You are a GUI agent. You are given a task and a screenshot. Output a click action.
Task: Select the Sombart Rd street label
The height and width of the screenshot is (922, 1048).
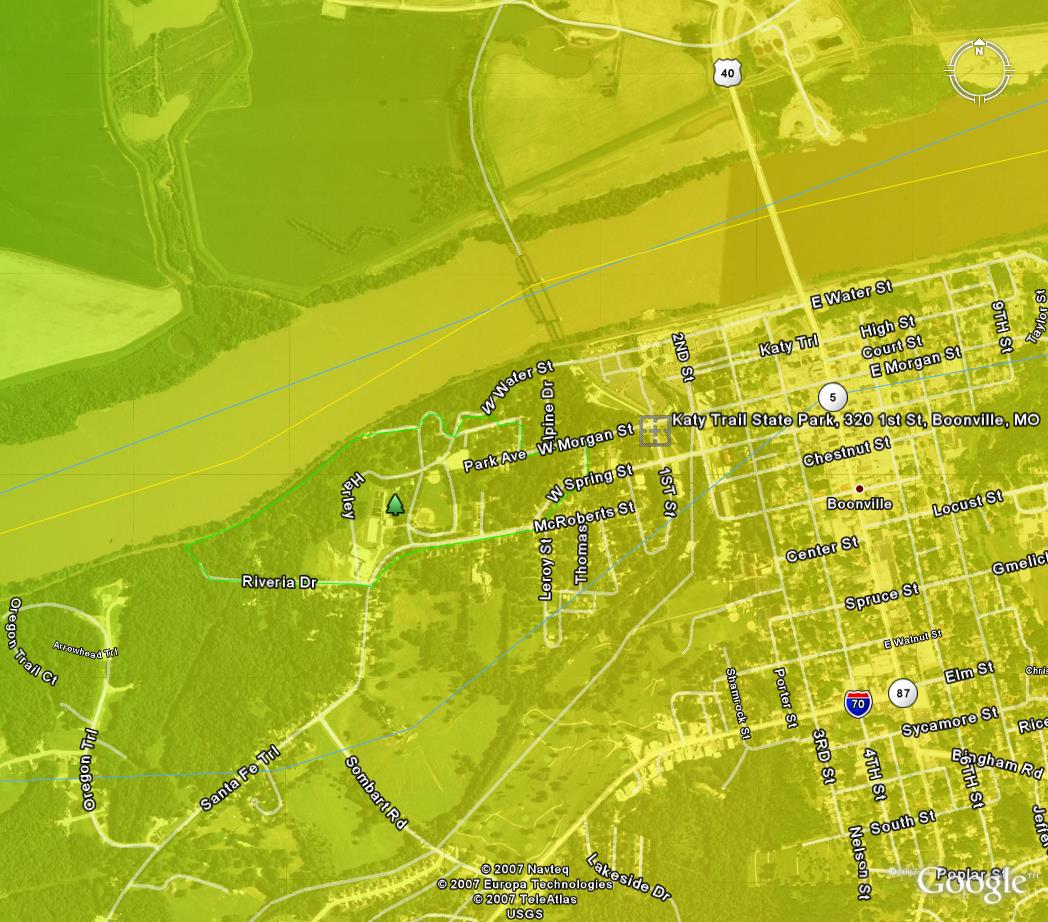(x=376, y=792)
